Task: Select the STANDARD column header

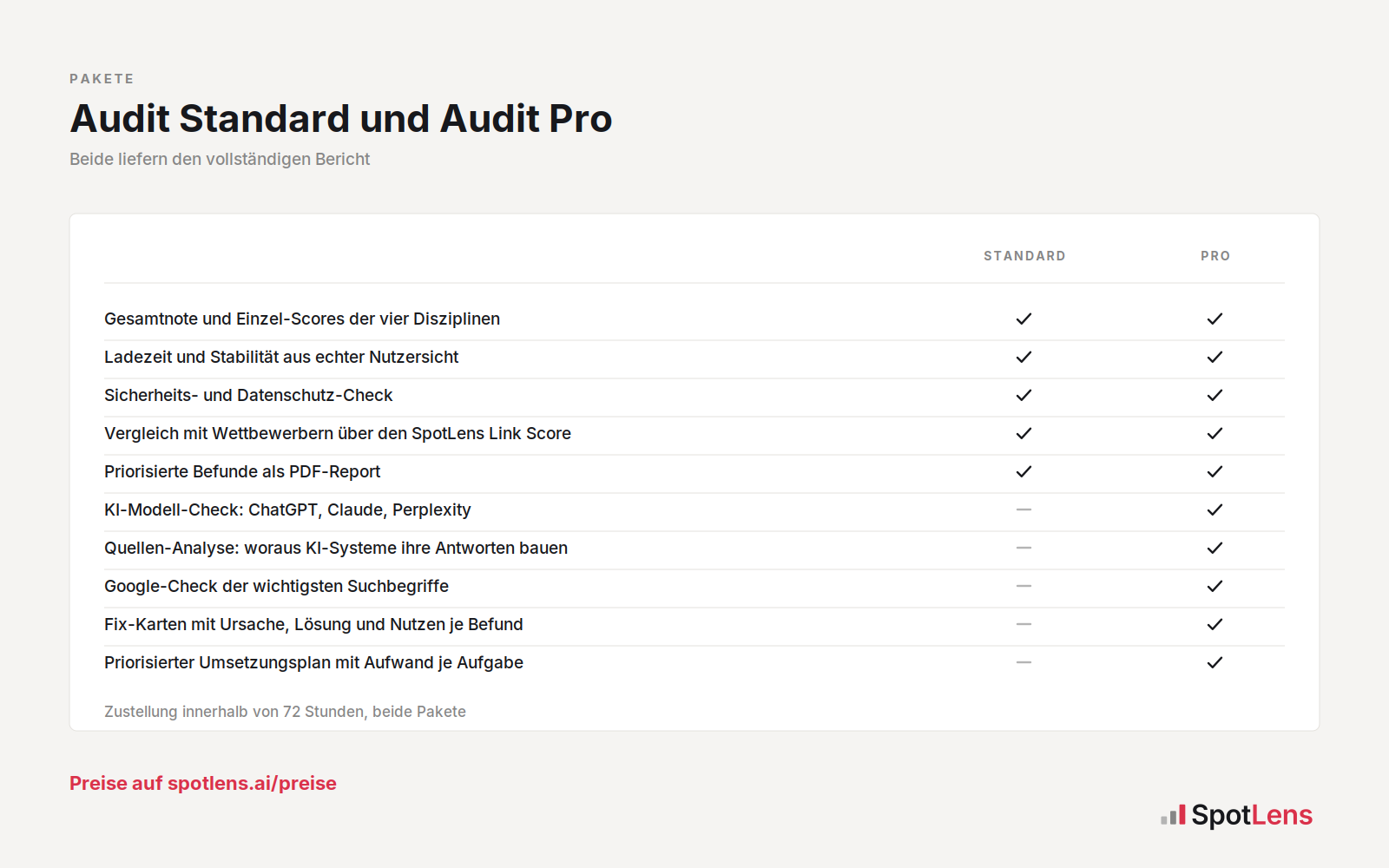Action: tap(1024, 256)
